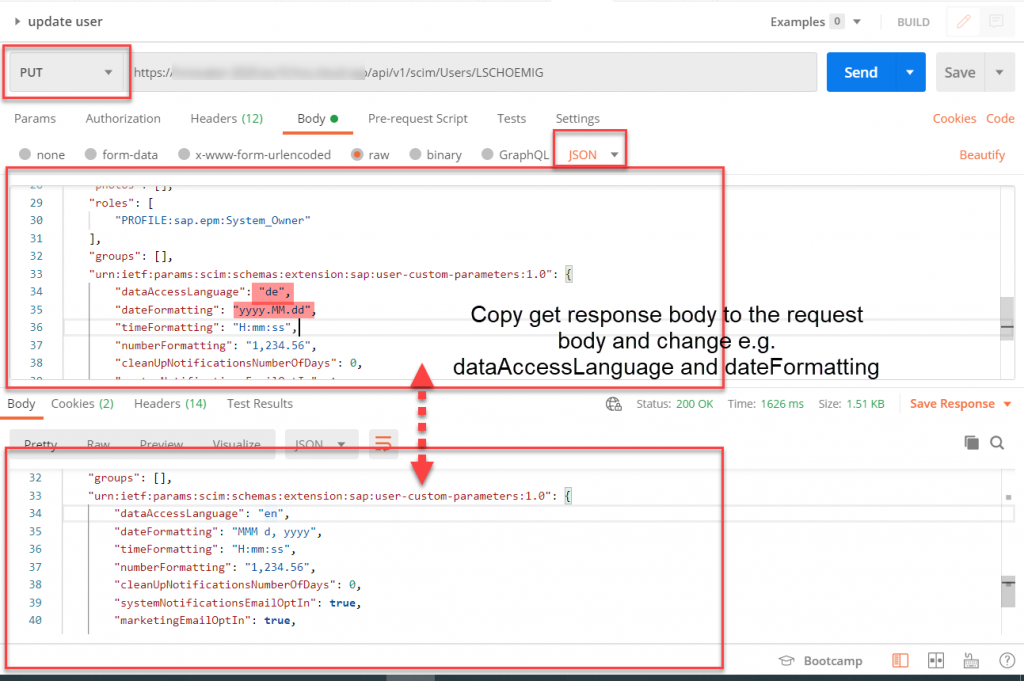Open the Test Results tab
The height and width of the screenshot is (681, 1024).
pyautogui.click(x=260, y=404)
